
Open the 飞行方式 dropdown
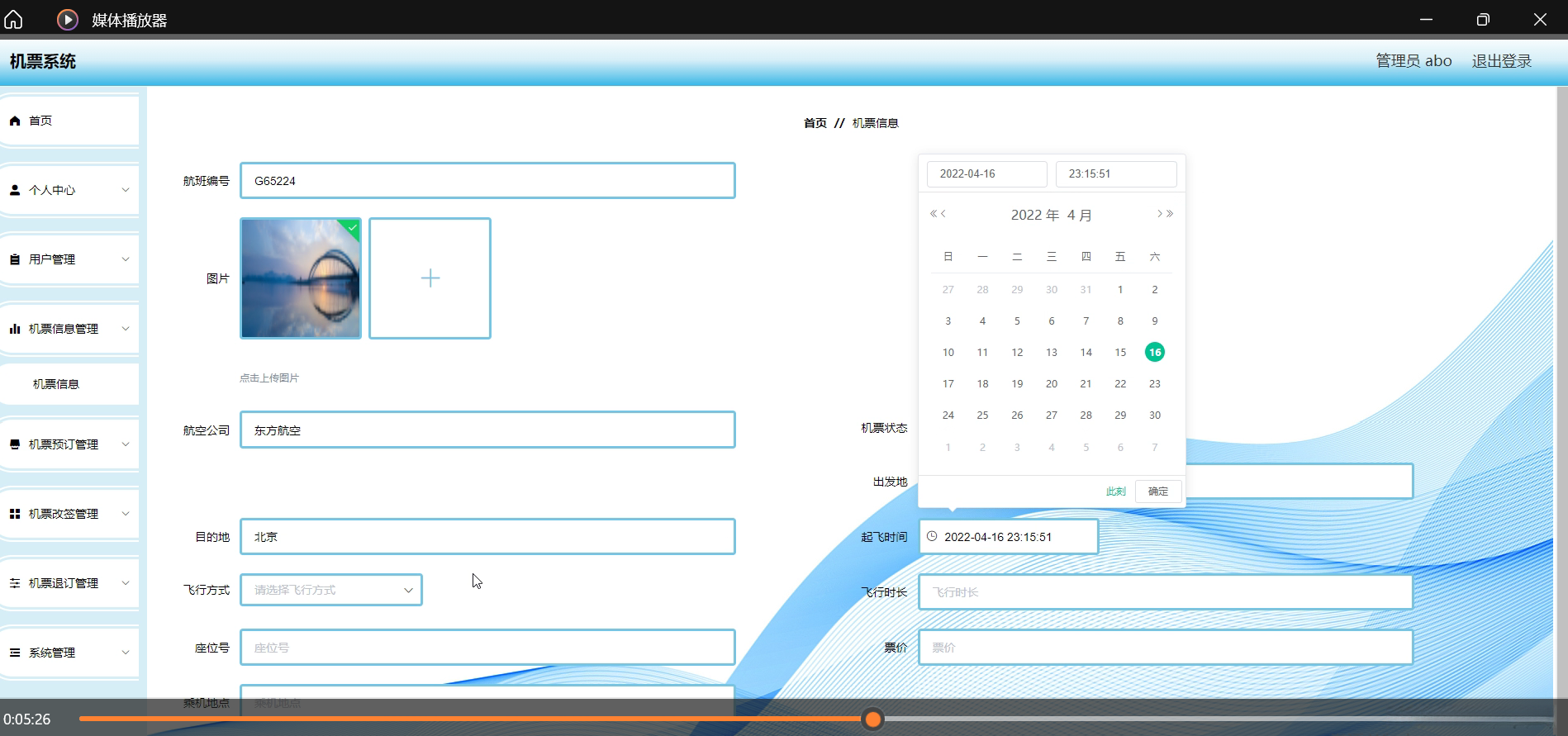(x=331, y=590)
